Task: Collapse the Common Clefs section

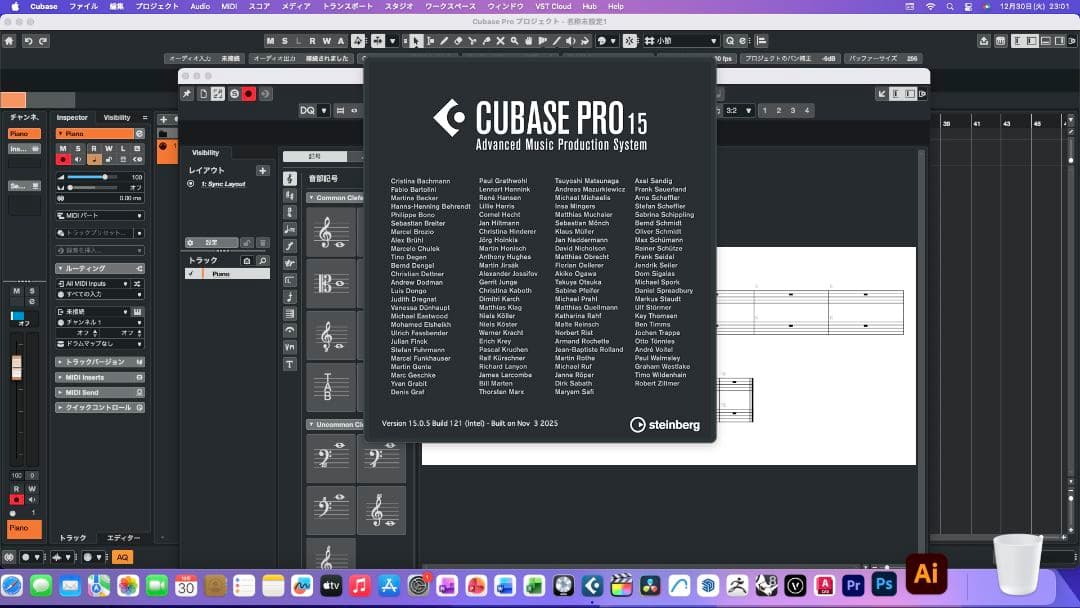Action: click(312, 198)
